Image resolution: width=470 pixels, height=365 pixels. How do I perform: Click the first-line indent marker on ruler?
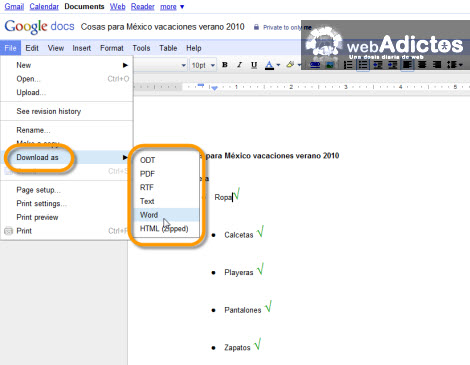click(x=201, y=85)
